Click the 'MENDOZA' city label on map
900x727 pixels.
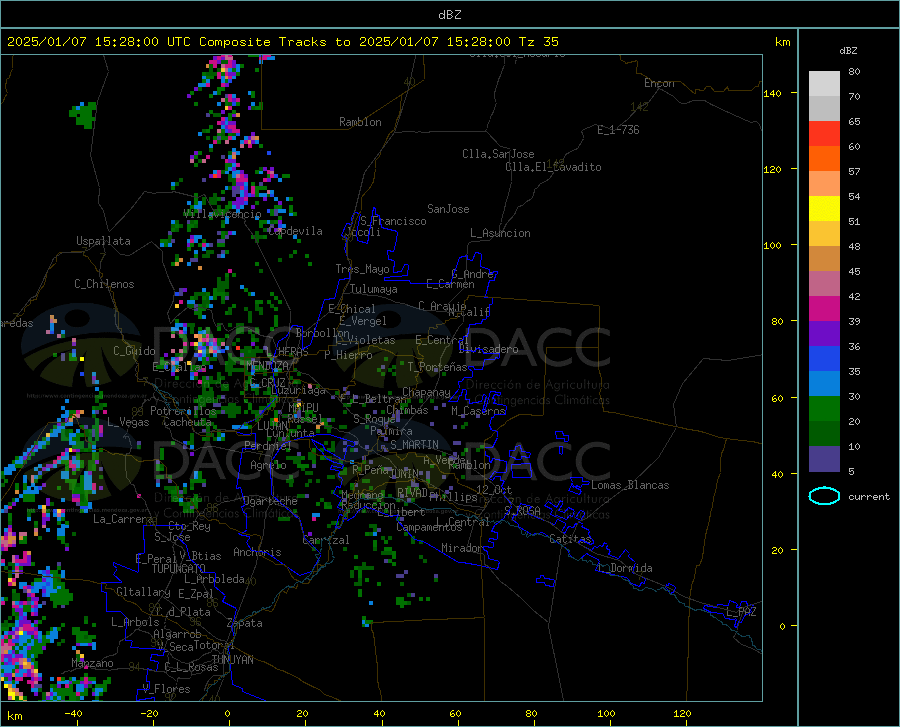(267, 366)
